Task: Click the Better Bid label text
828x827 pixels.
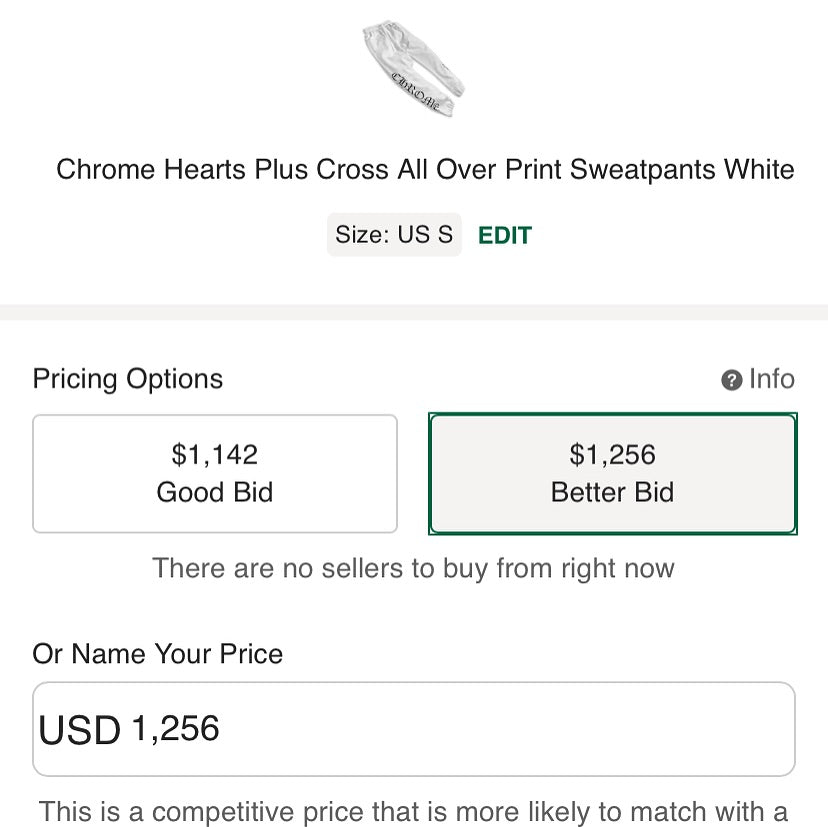Action: 612,492
